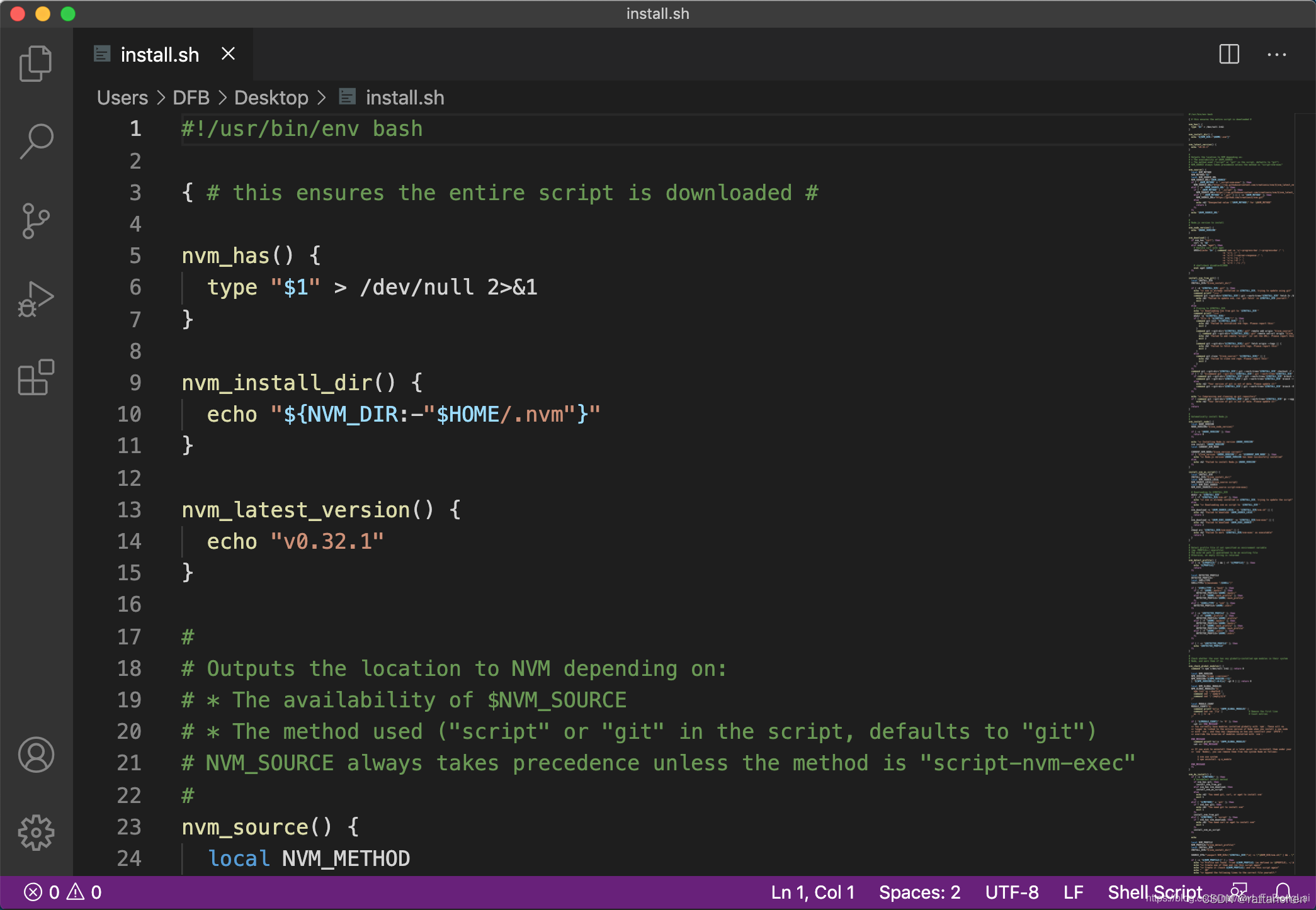The width and height of the screenshot is (1316, 910).
Task: Open the Manage gear menu
Action: [x=36, y=833]
